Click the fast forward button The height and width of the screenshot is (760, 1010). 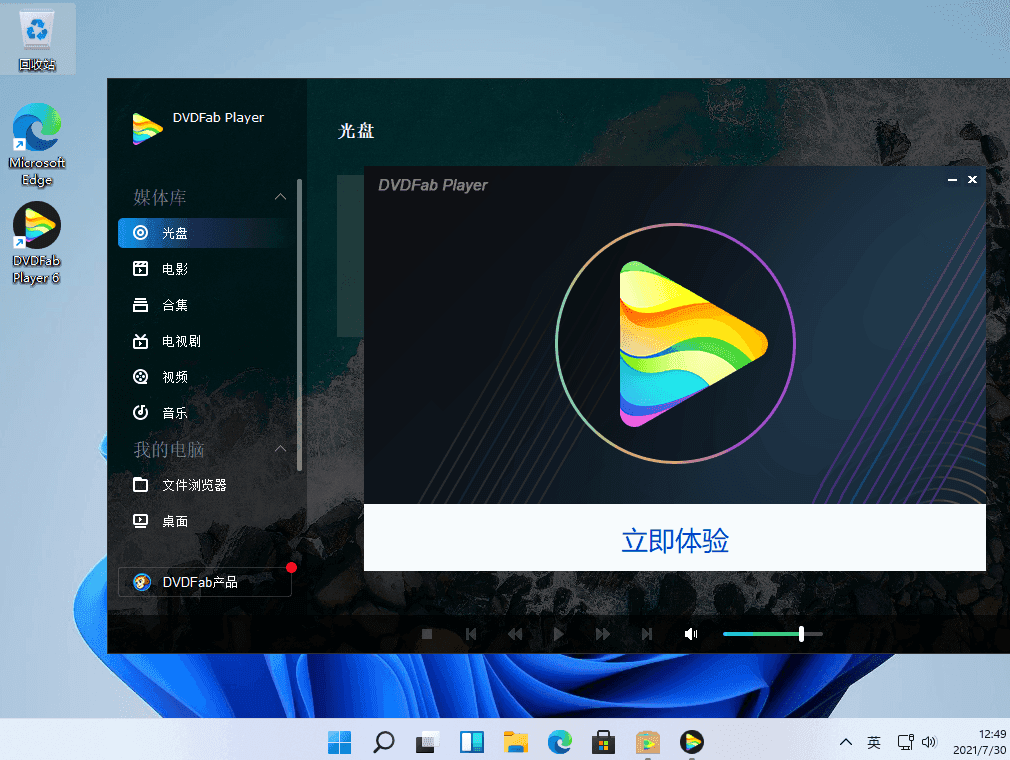coord(603,634)
